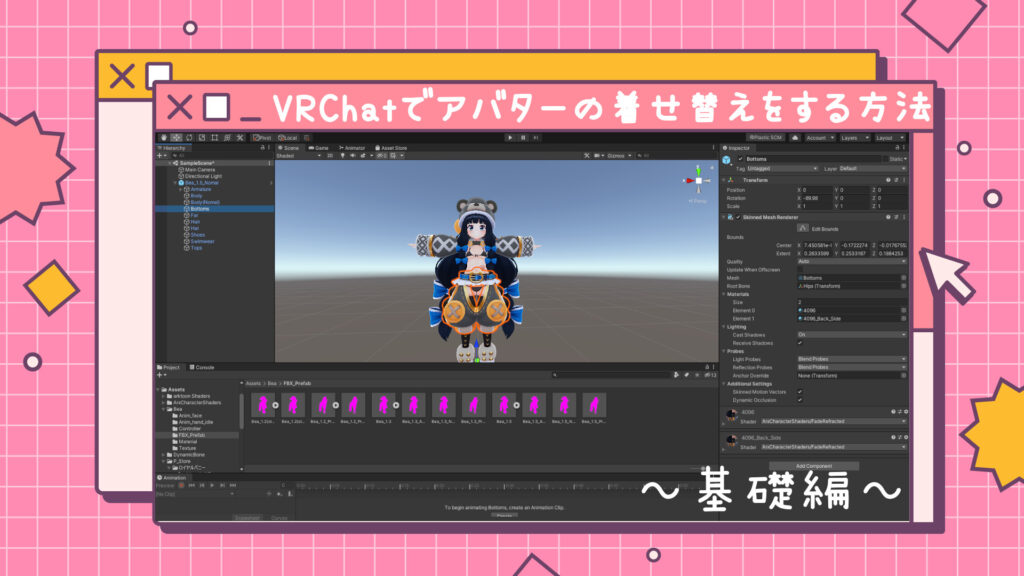Select Directional Light in Hierarchy

[203, 176]
